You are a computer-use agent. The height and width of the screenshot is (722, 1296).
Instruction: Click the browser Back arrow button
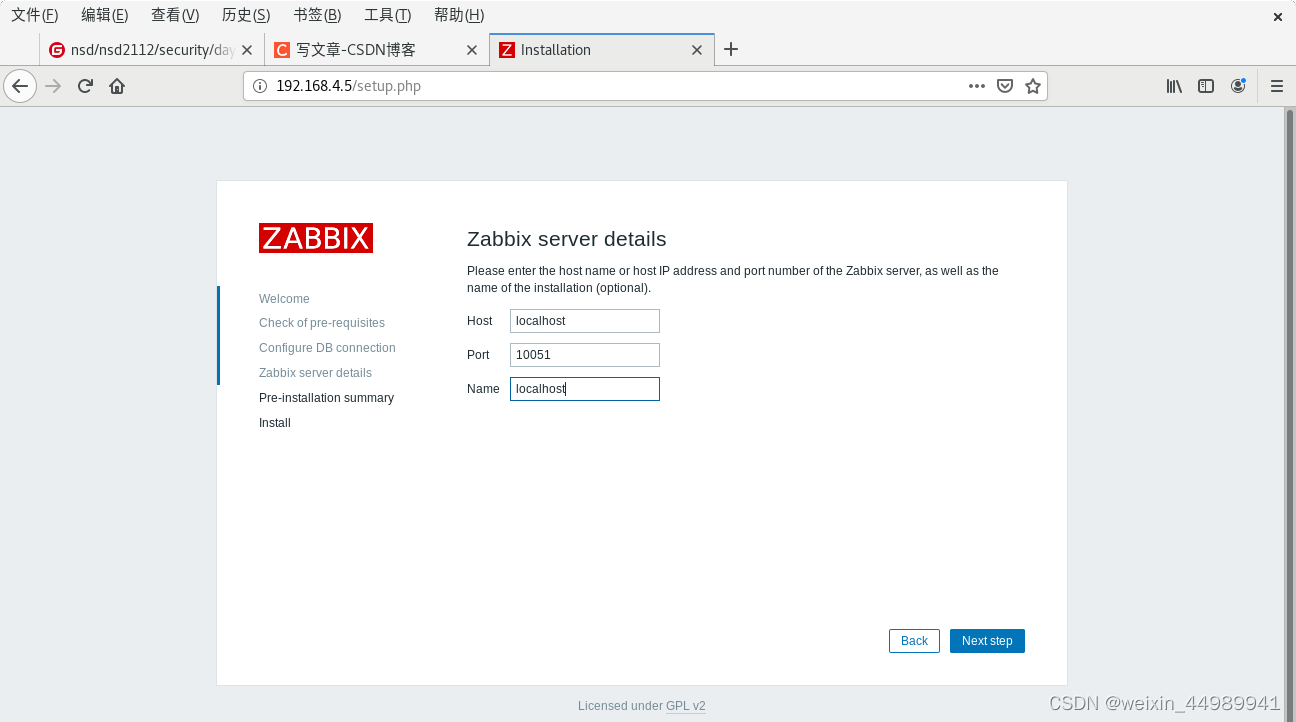20,86
